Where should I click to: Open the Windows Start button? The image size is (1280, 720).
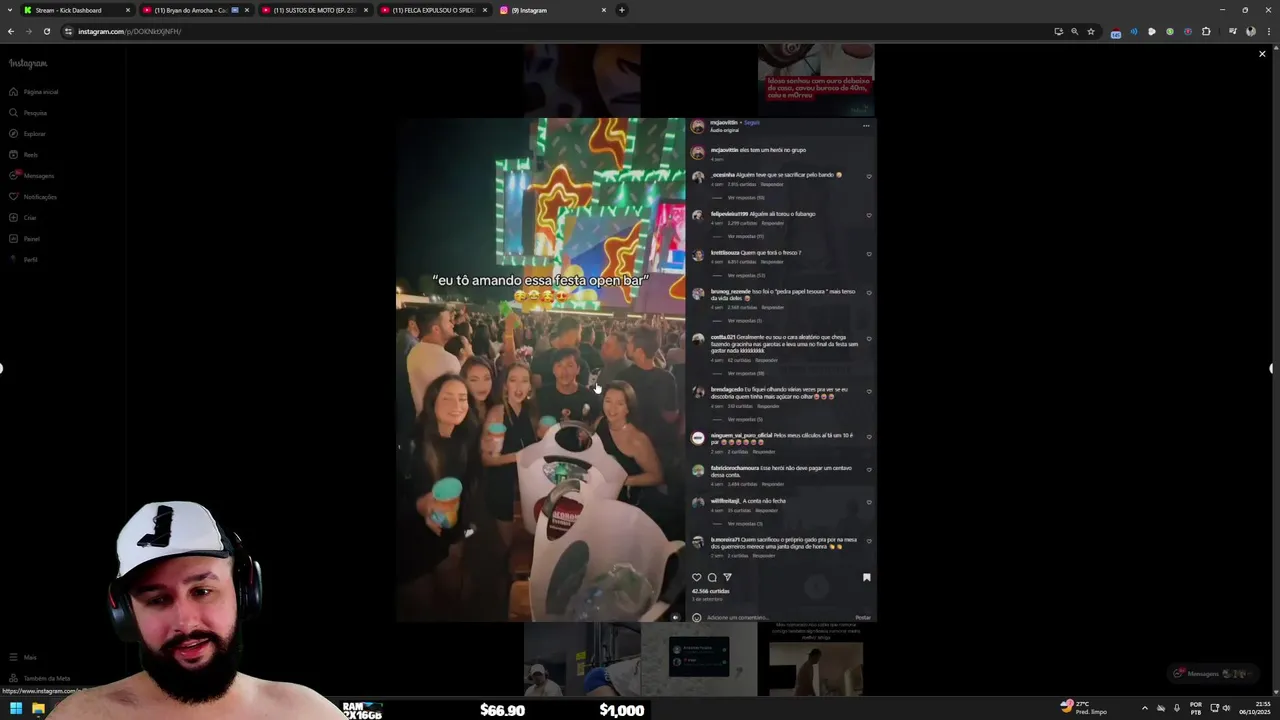tap(16, 709)
